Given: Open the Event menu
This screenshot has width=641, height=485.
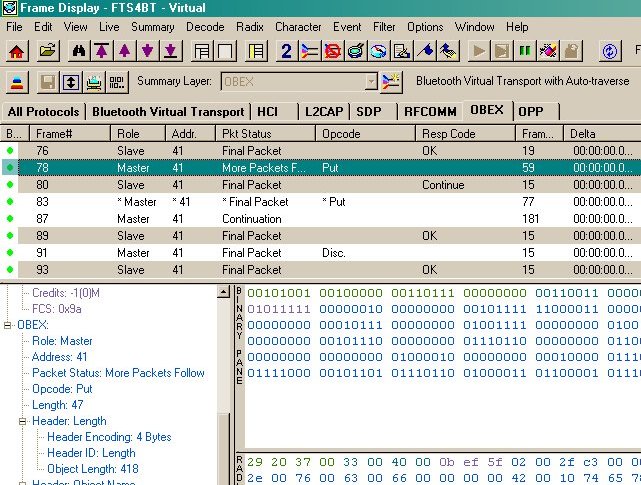Looking at the screenshot, I should [347, 27].
